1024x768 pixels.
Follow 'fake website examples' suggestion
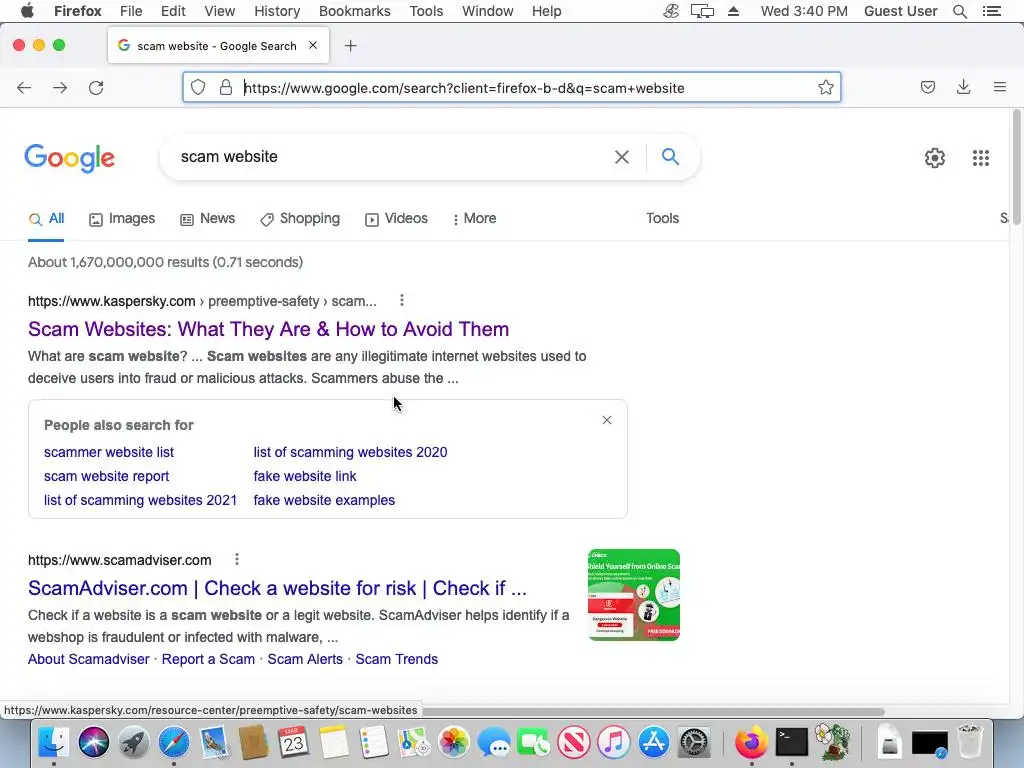tap(324, 500)
